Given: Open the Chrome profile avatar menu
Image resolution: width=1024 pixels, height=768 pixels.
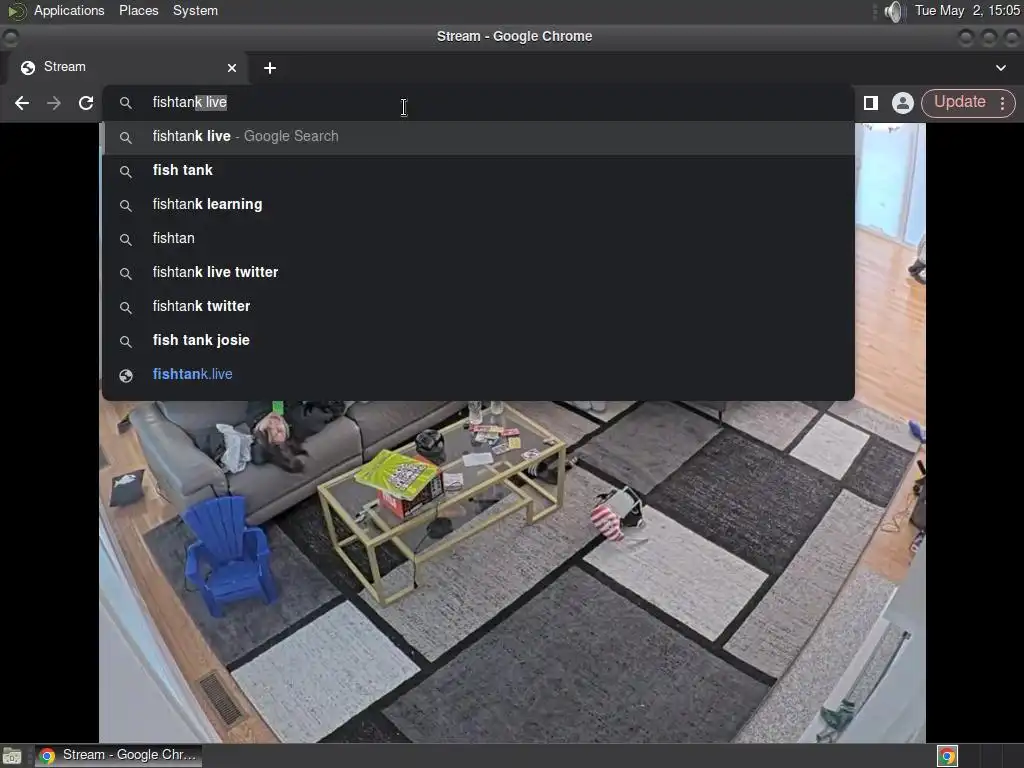Looking at the screenshot, I should [903, 103].
